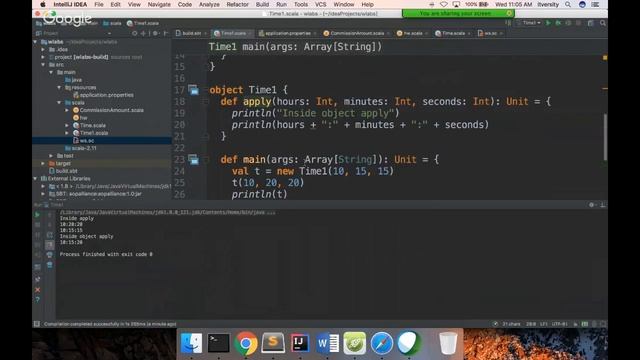This screenshot has height=360, width=640.
Task: Click the print icon in Run console toolbar
Action: (x=49, y=255)
